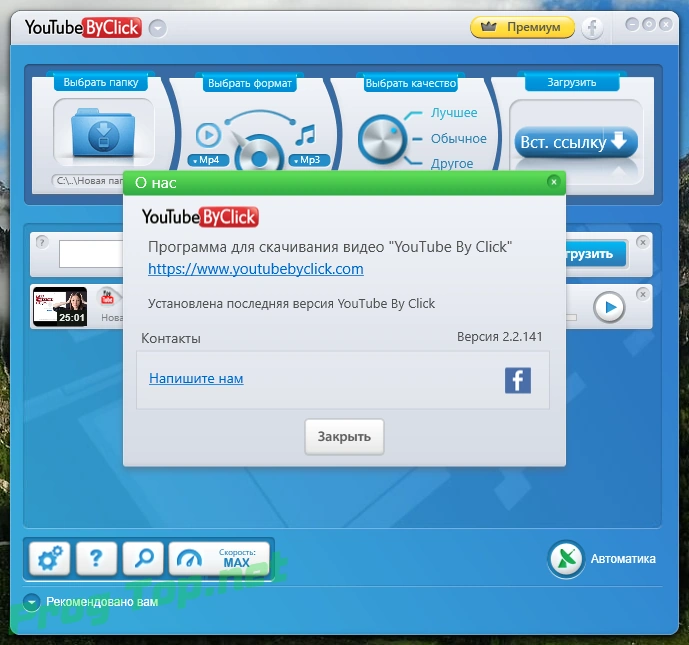
Task: Open the youtubebyclick.com website link
Action: coord(256,269)
